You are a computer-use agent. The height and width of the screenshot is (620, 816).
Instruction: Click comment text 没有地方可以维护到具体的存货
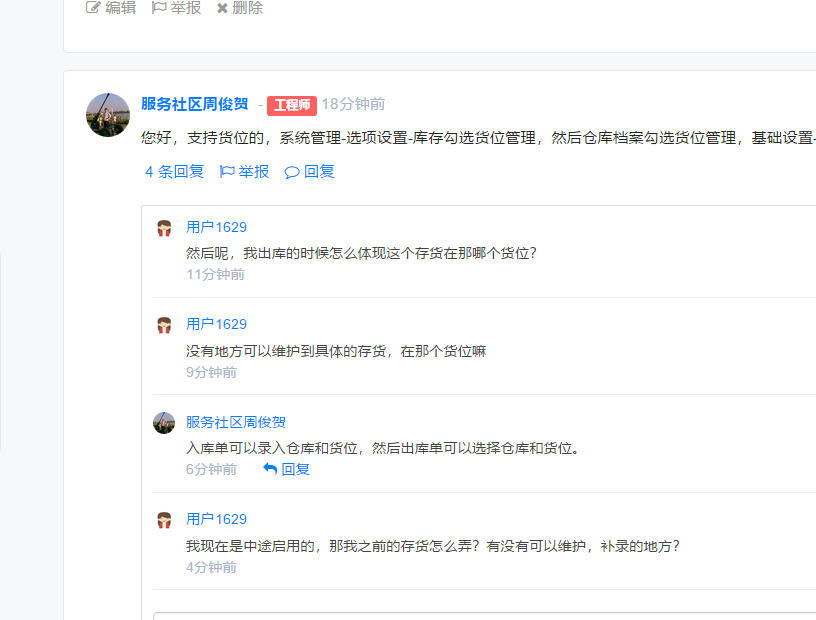[x=336, y=351]
